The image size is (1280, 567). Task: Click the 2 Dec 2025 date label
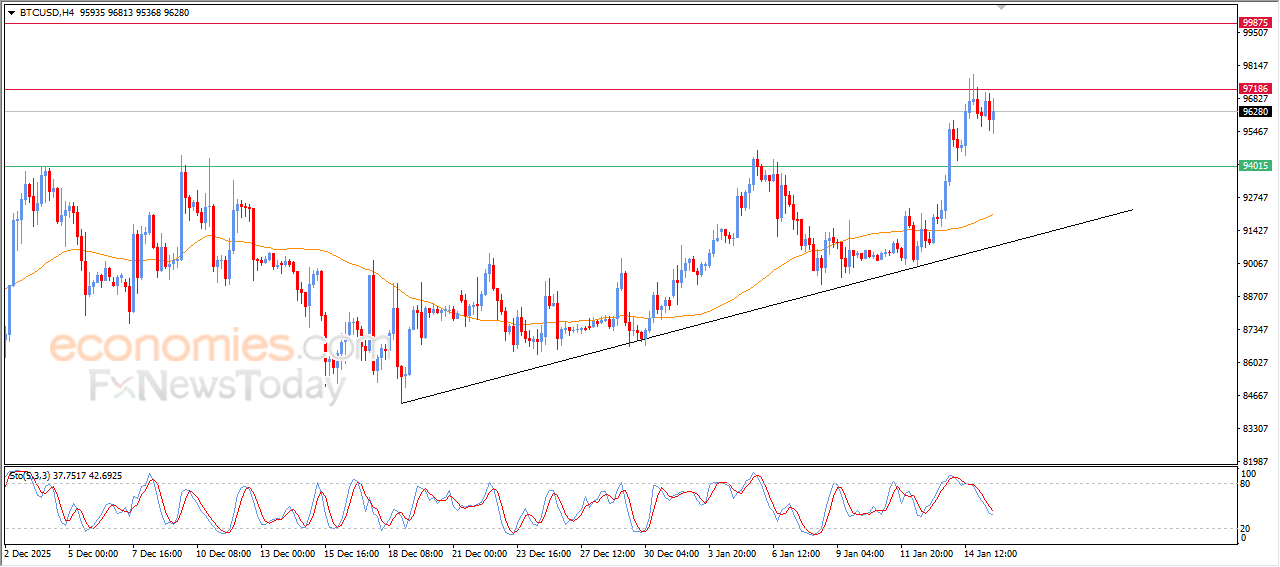(x=27, y=553)
